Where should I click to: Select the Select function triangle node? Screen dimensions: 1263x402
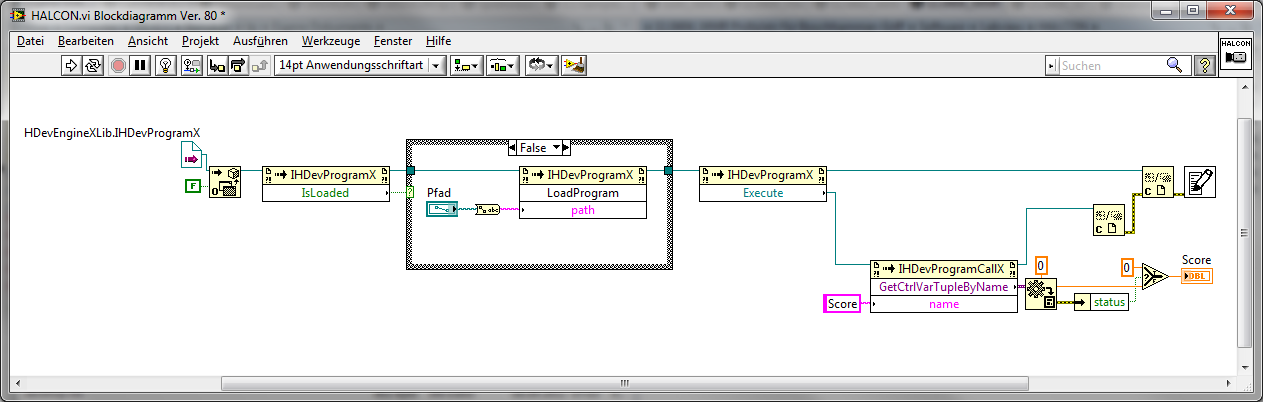click(x=1155, y=277)
